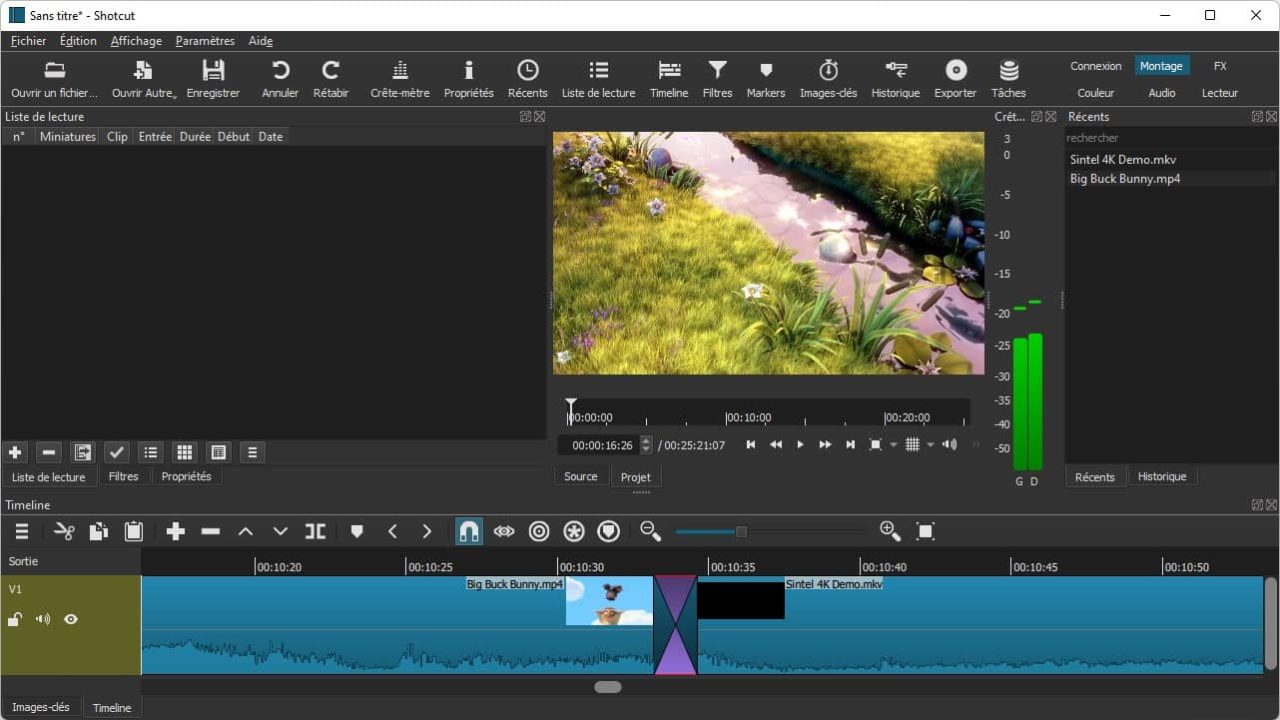
Task: Toggle ripple all tracks
Action: pyautogui.click(x=574, y=532)
